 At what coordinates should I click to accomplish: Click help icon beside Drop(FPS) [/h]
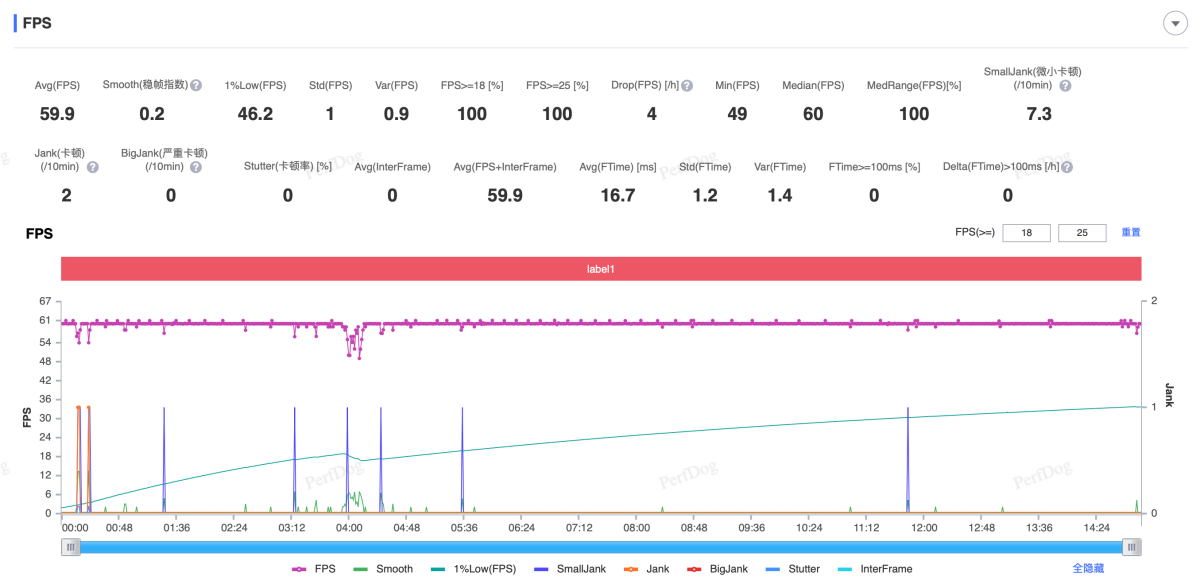coord(687,86)
